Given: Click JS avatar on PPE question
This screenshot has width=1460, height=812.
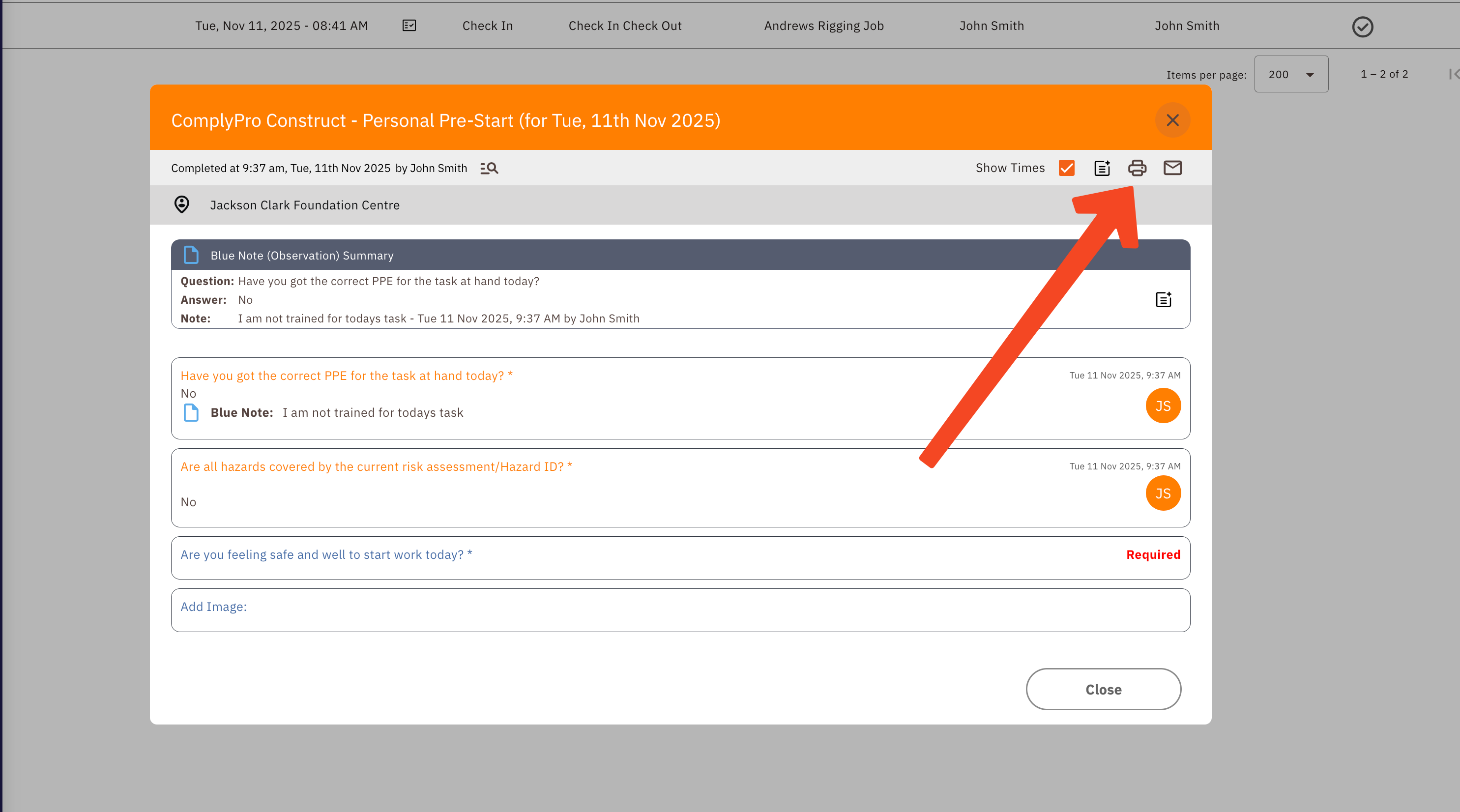Looking at the screenshot, I should [x=1163, y=406].
